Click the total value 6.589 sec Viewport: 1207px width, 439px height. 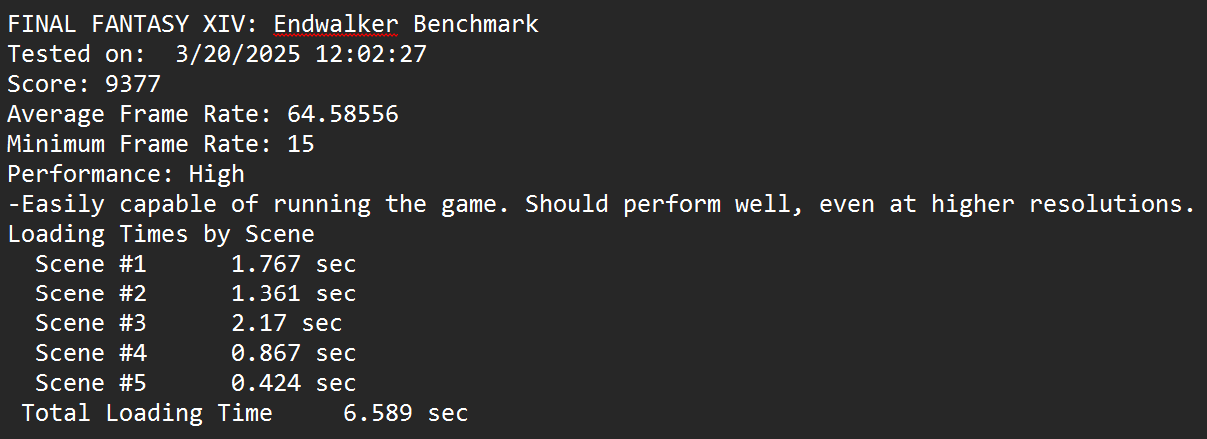point(405,413)
